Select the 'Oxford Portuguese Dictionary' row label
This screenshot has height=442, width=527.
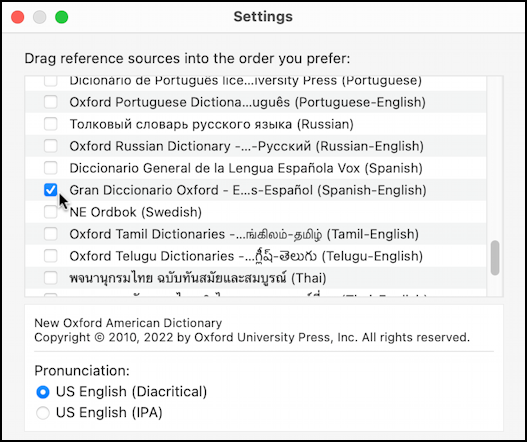[x=247, y=102]
